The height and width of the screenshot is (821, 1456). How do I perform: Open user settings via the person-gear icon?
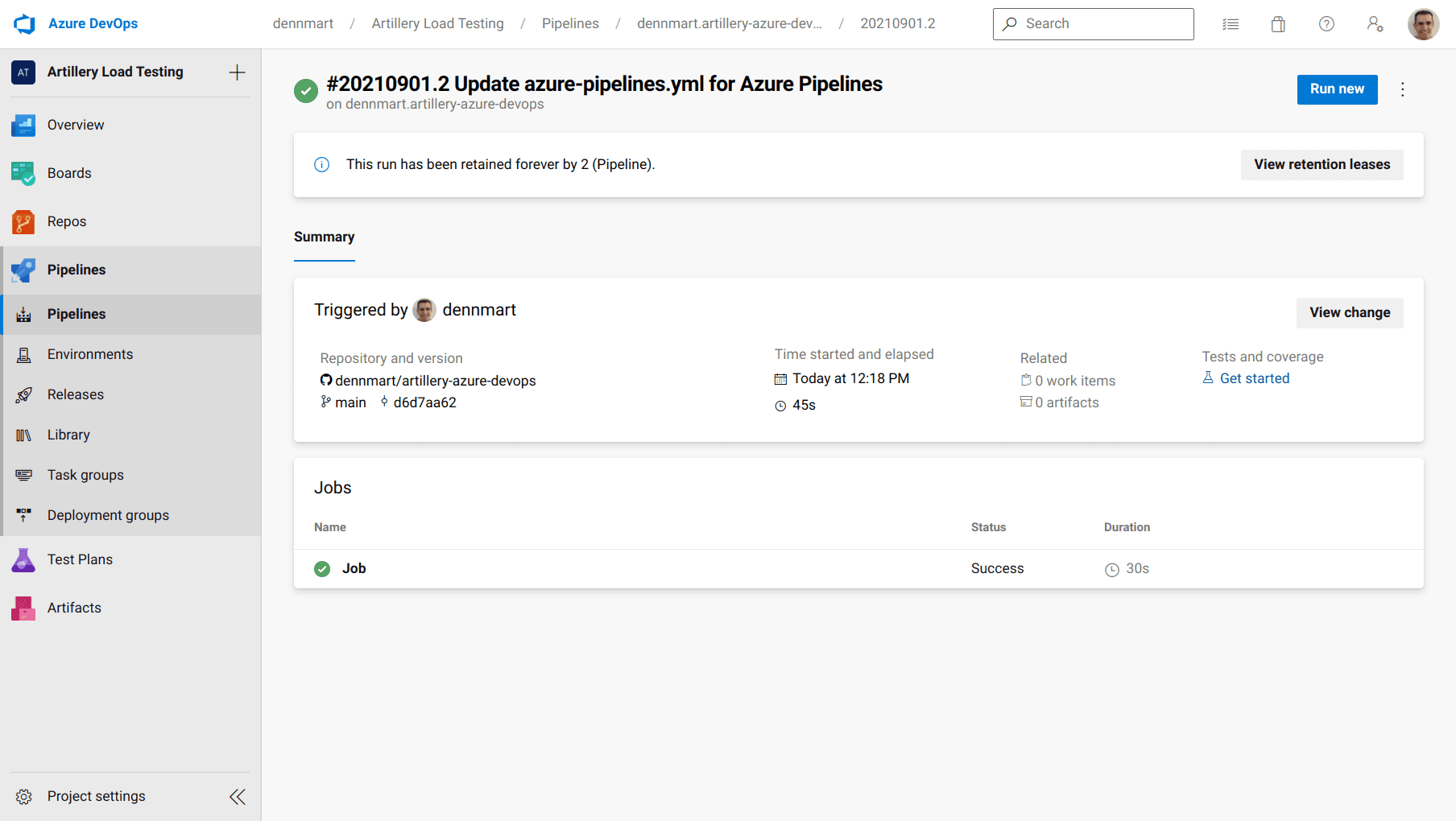tap(1375, 24)
